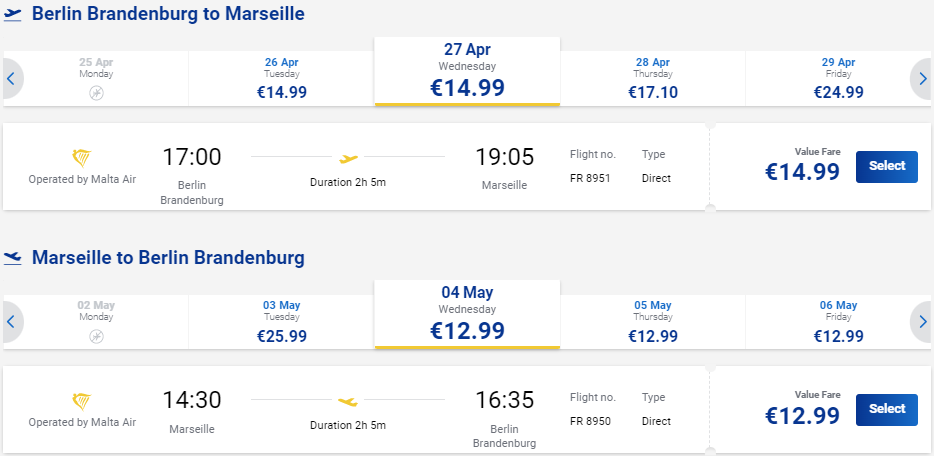This screenshot has width=934, height=456.
Task: Show earlier return dates with the left arrow
Action: (x=12, y=321)
